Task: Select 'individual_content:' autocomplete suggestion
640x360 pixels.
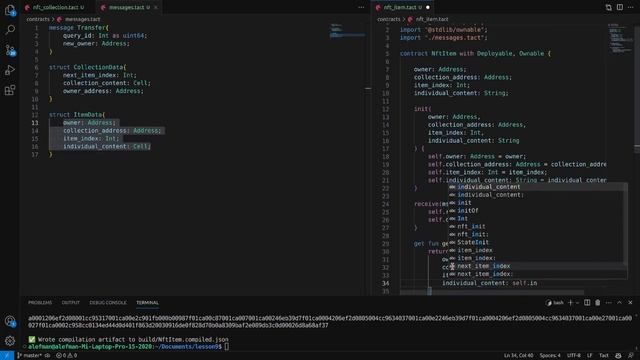Action: (538, 195)
